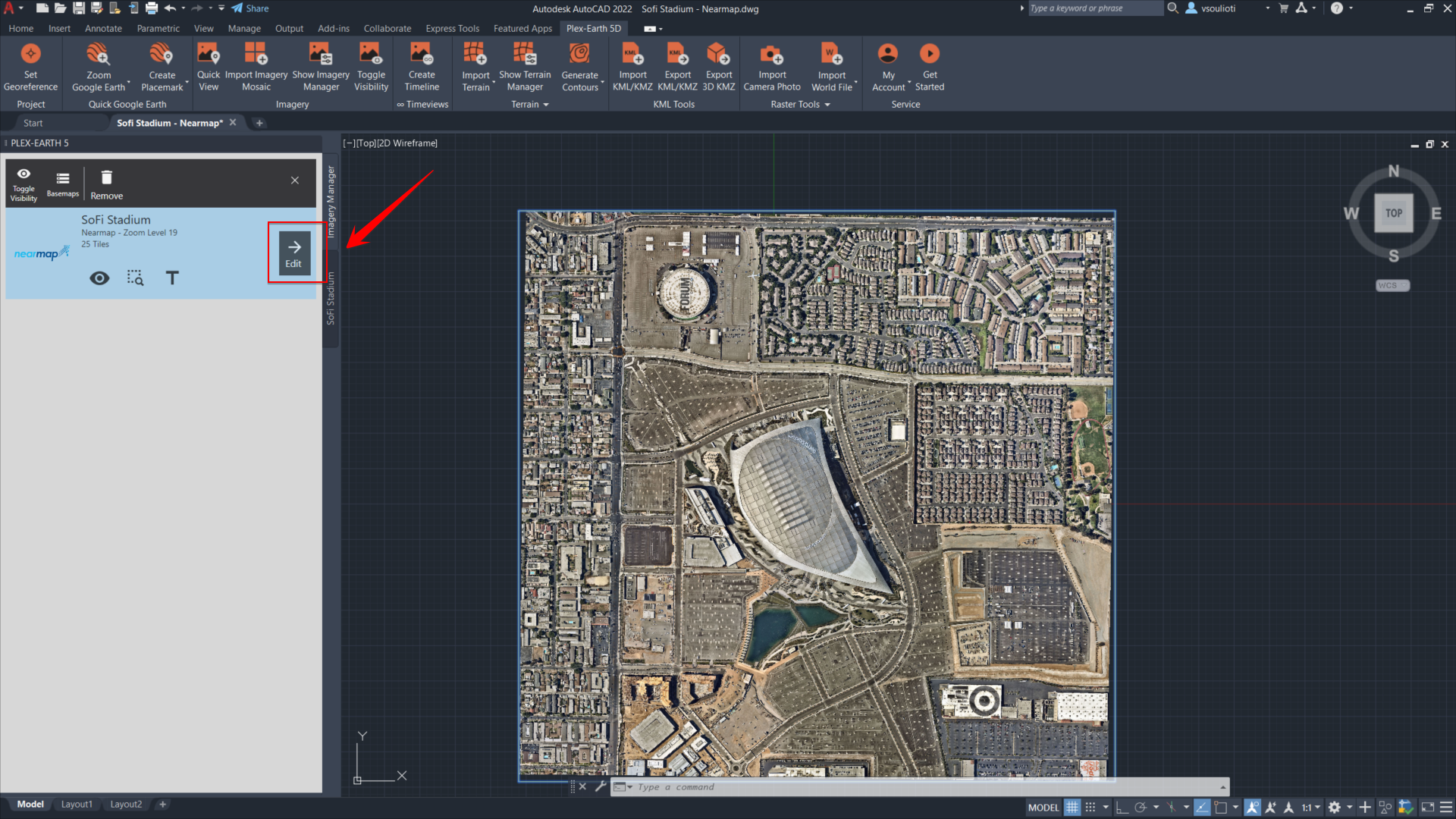Remove selected imagery with trash icon
1456x819 pixels.
pyautogui.click(x=107, y=184)
